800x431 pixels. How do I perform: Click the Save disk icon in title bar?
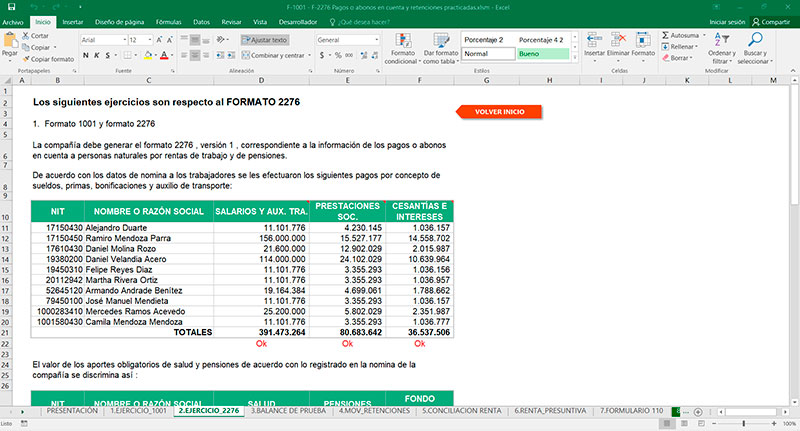click(12, 7)
